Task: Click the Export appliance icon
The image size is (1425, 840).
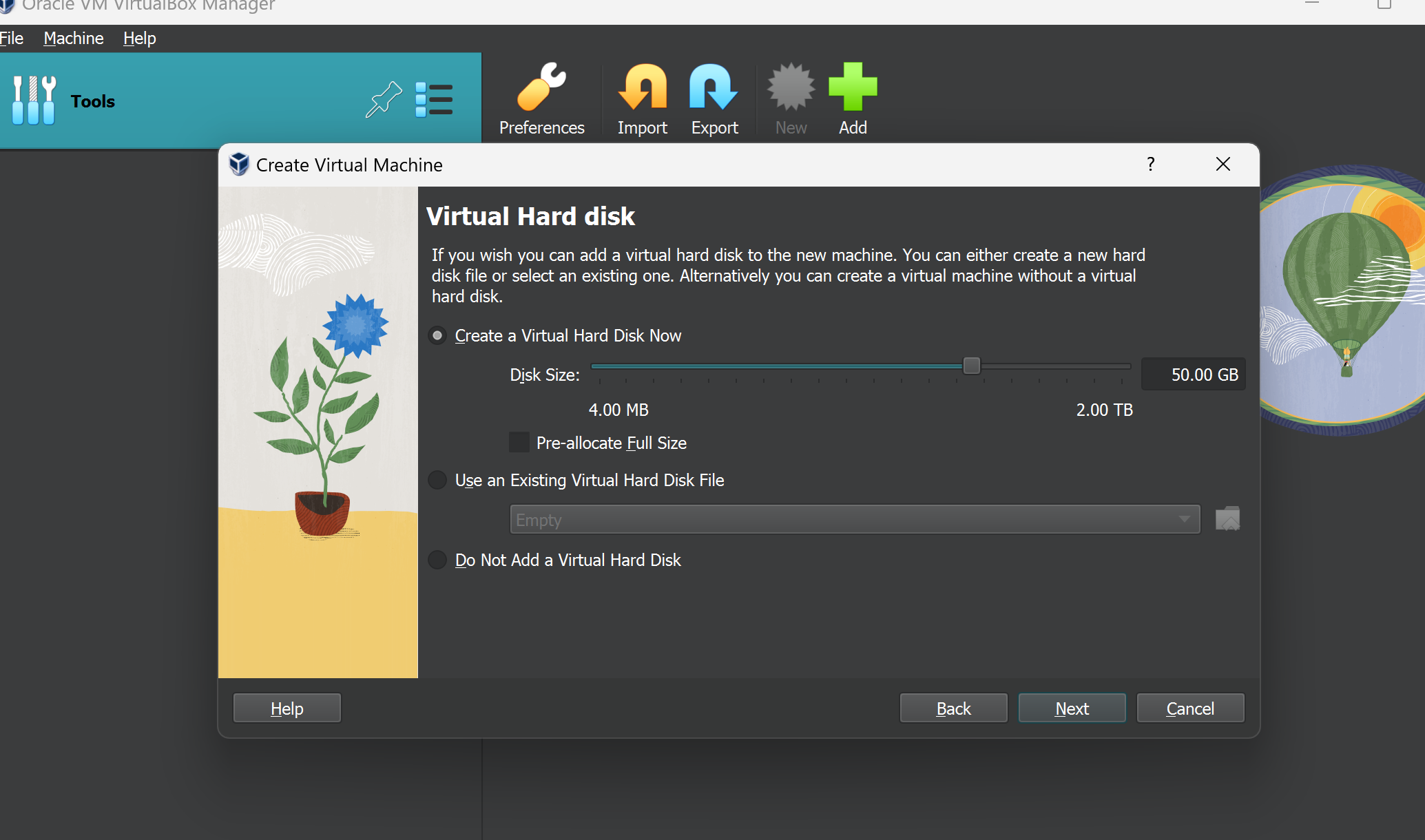Action: pos(714,88)
